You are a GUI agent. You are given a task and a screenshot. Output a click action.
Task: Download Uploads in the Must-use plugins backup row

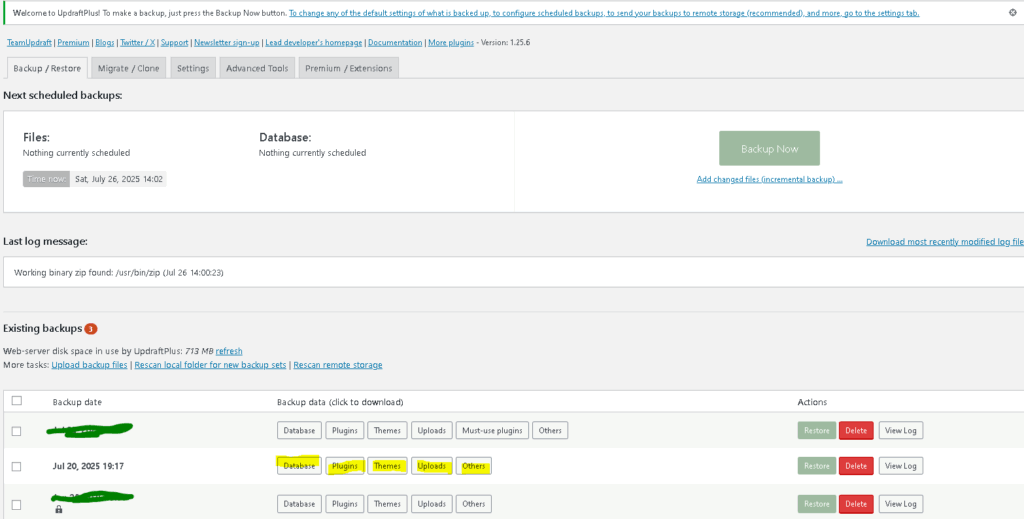pyautogui.click(x=432, y=430)
